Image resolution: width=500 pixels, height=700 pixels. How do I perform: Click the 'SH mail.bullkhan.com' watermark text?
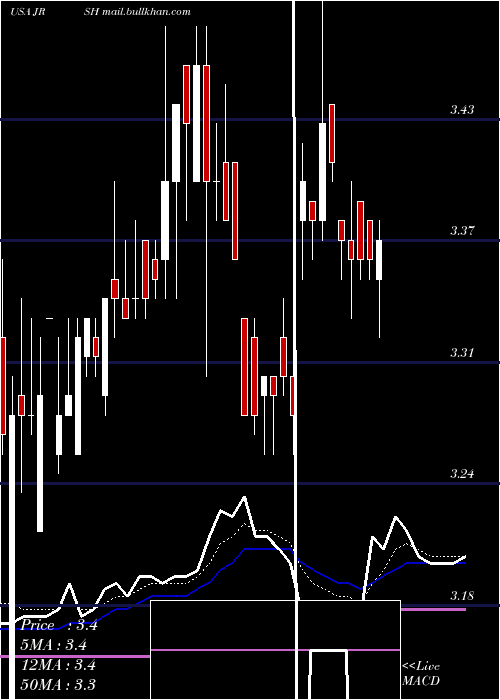tap(138, 12)
